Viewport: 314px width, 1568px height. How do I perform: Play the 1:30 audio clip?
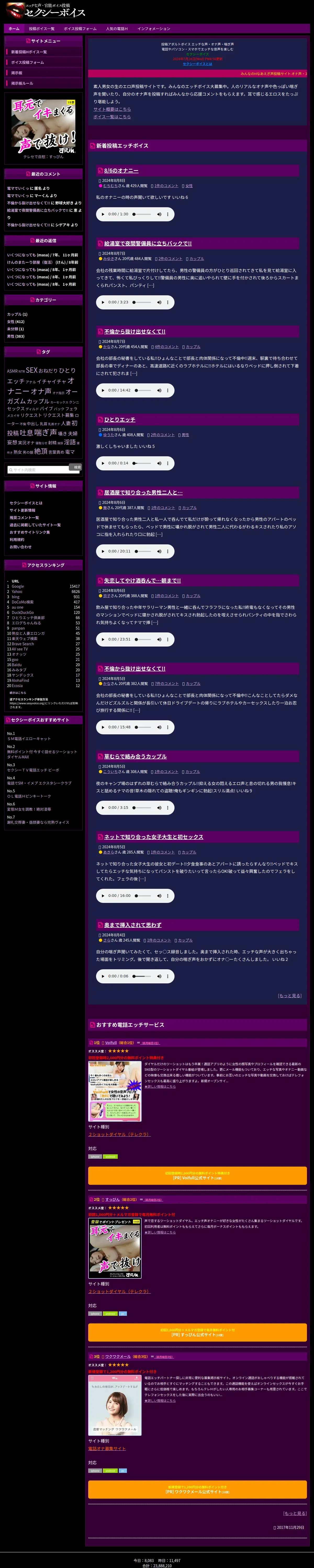click(x=103, y=214)
